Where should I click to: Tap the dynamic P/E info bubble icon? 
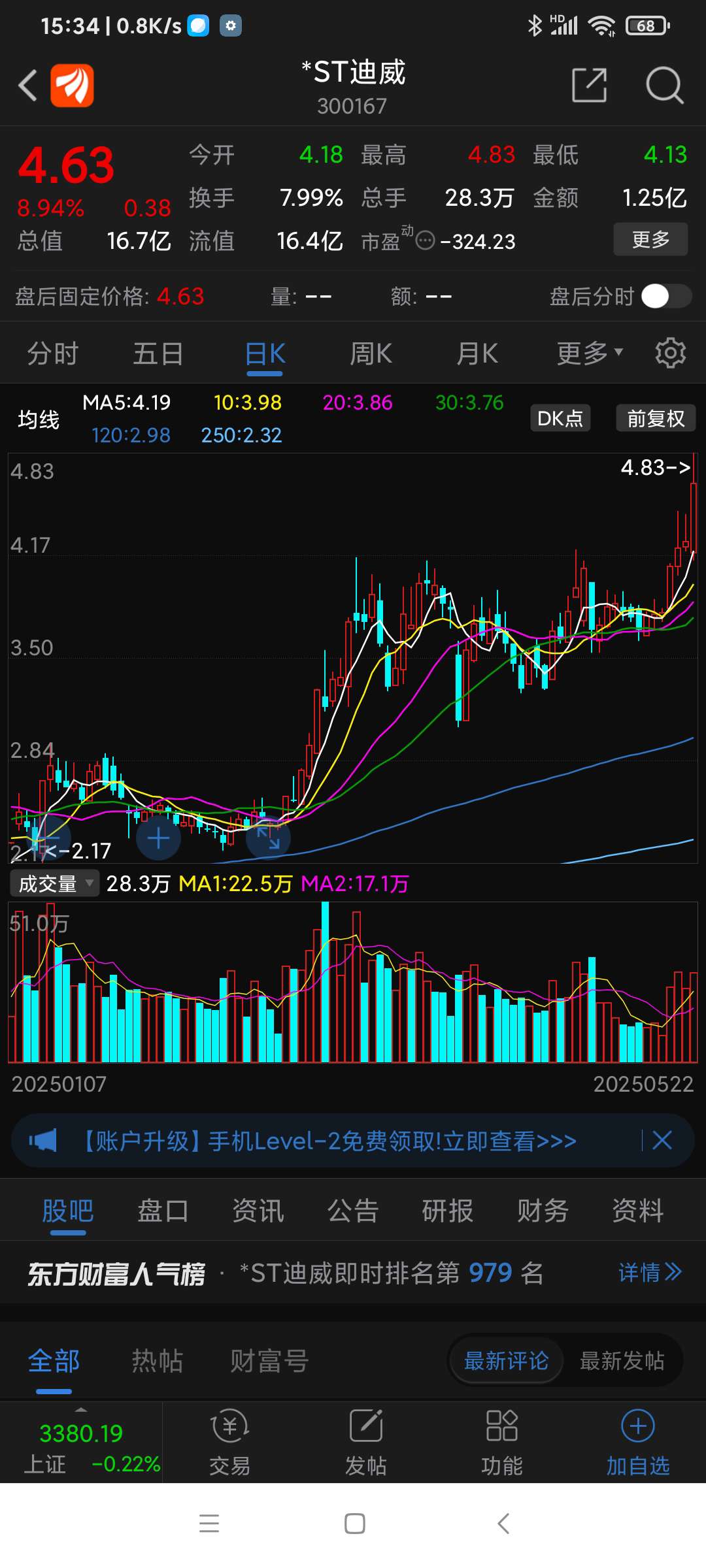tap(425, 240)
